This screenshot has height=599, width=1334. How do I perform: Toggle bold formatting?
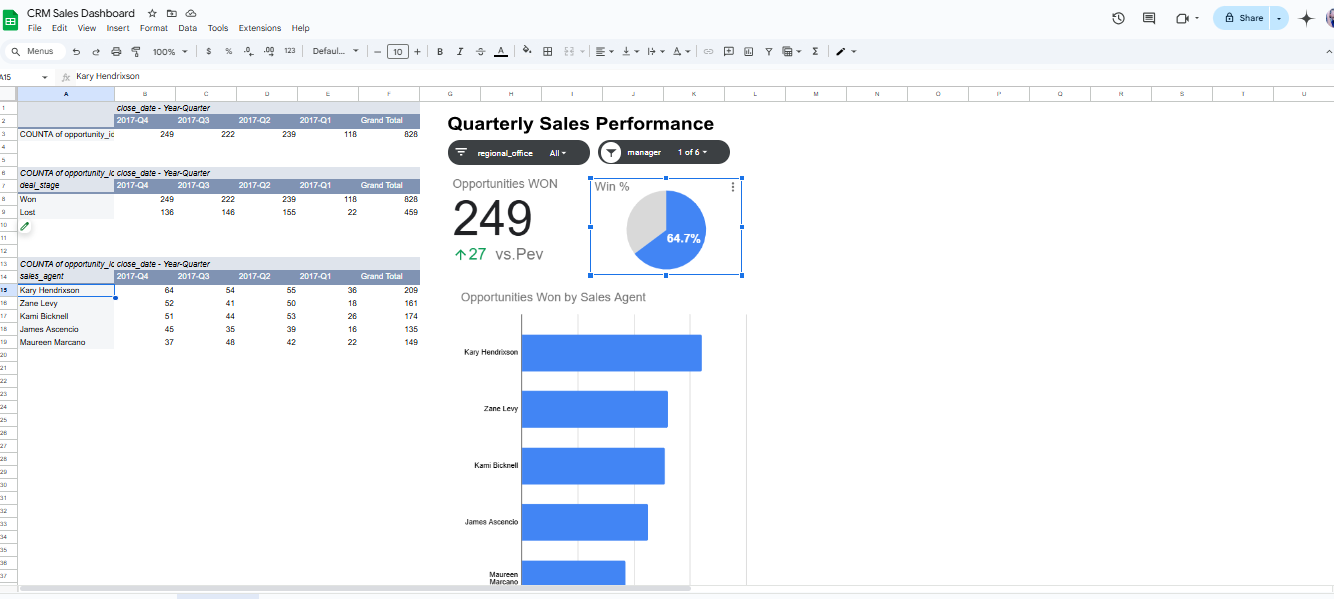click(x=440, y=51)
